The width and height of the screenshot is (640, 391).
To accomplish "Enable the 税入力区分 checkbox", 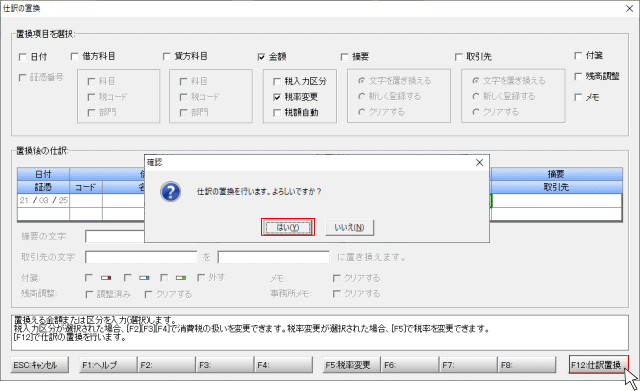I will point(277,82).
